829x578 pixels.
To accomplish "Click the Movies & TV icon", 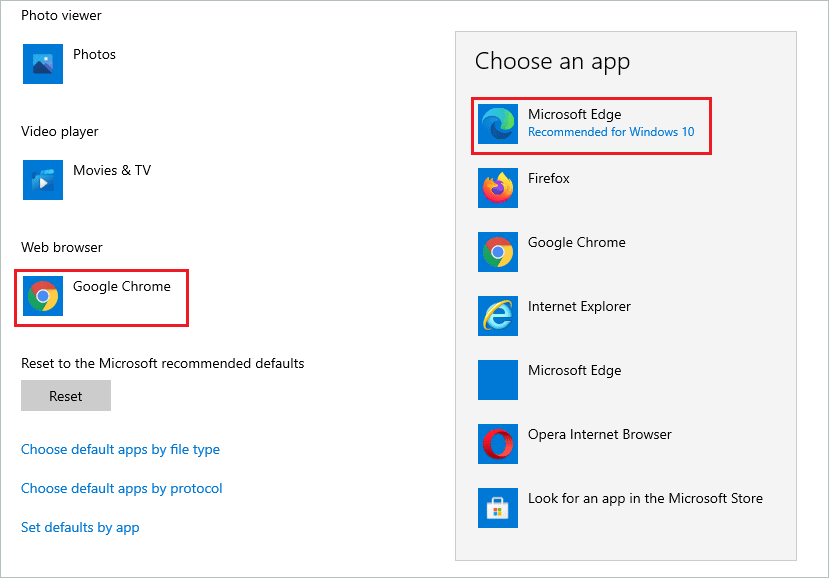I will coord(42,179).
